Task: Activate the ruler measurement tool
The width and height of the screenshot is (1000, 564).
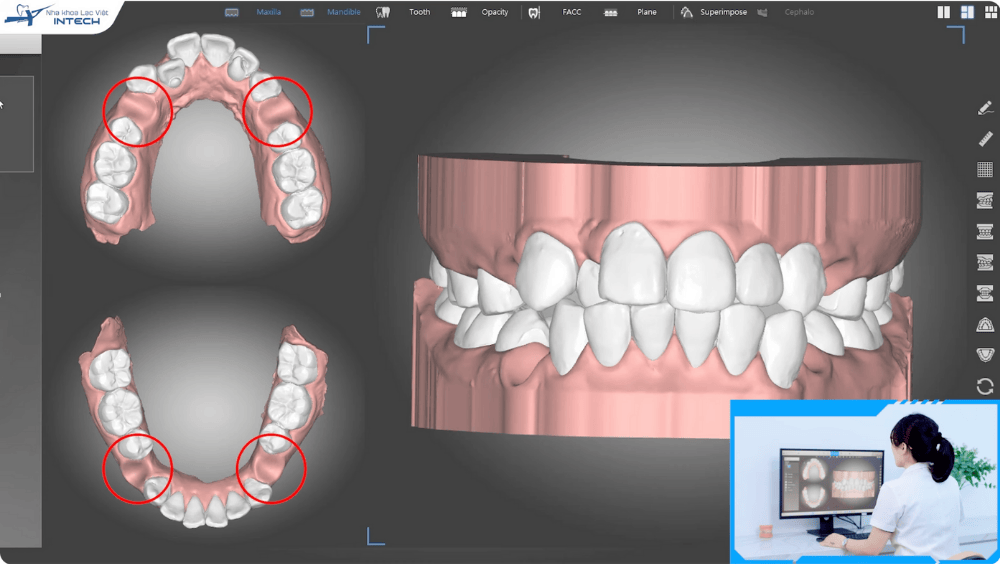Action: pyautogui.click(x=985, y=139)
